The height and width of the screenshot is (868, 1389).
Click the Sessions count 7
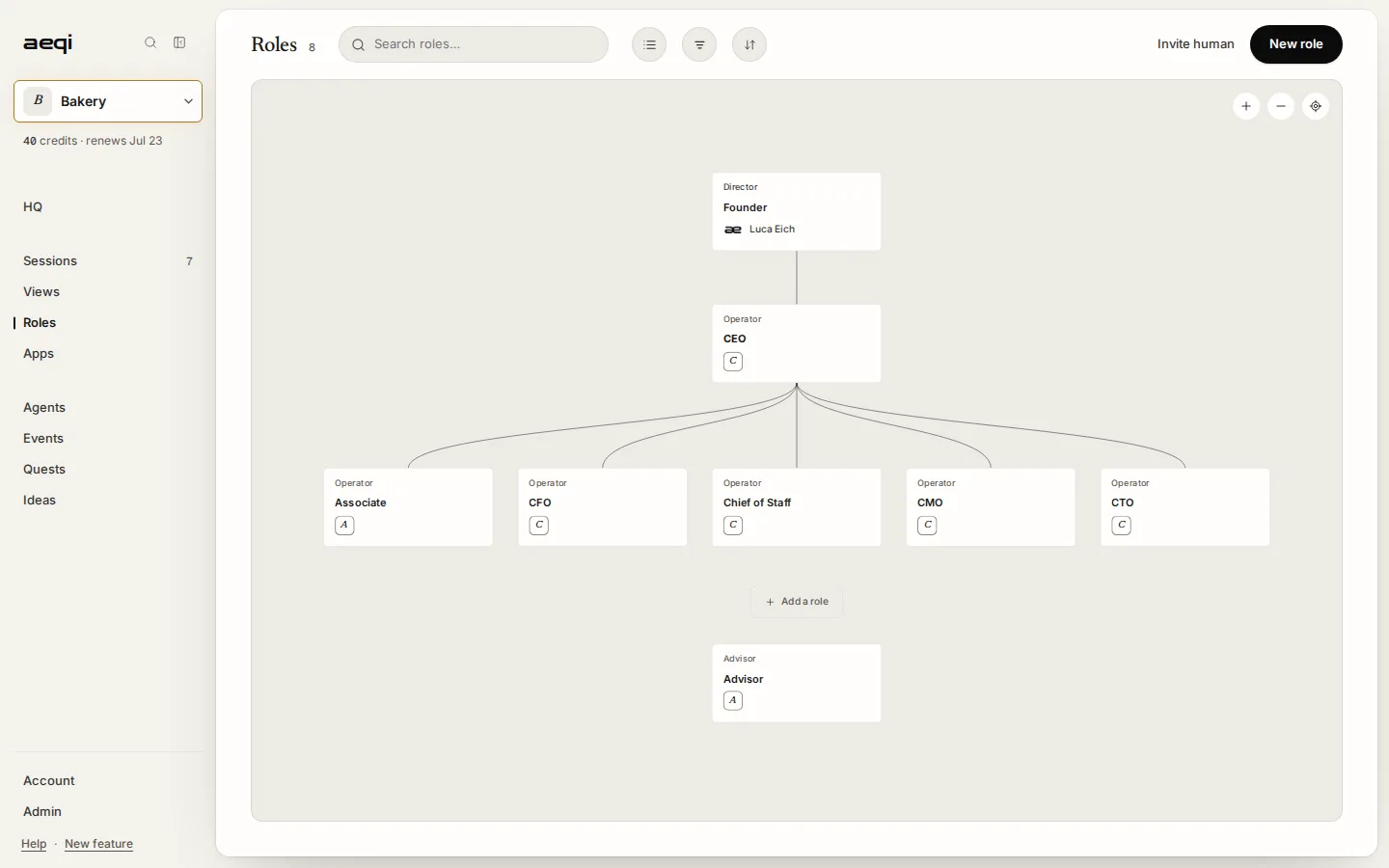[189, 261]
